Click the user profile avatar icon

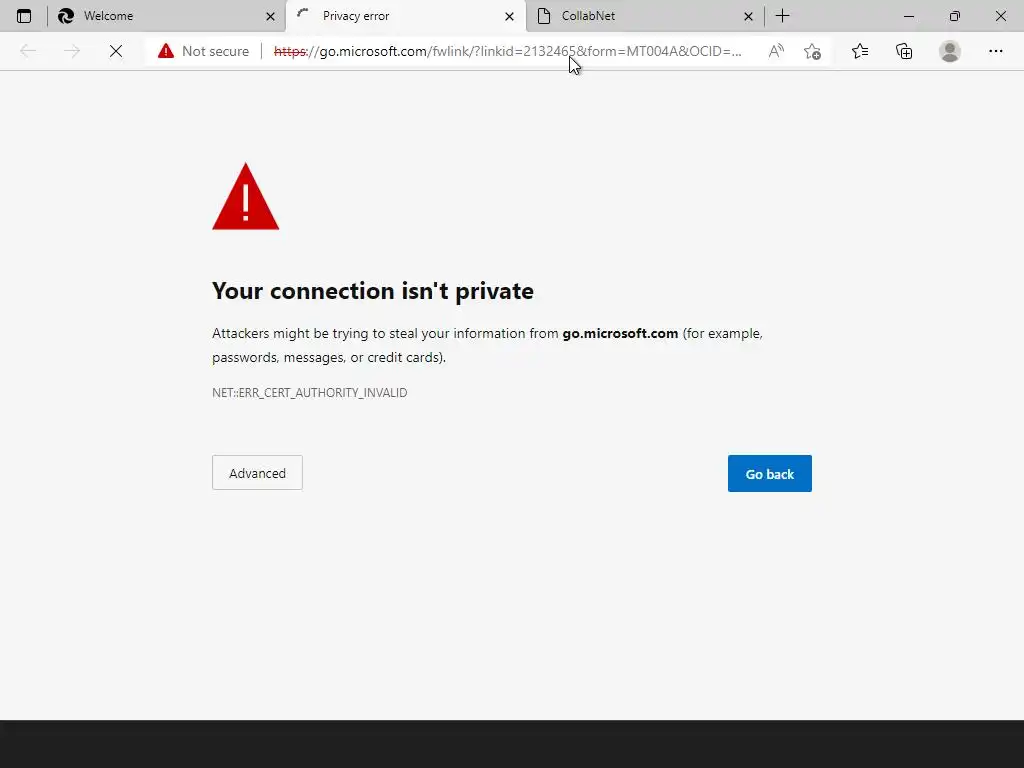tap(950, 51)
